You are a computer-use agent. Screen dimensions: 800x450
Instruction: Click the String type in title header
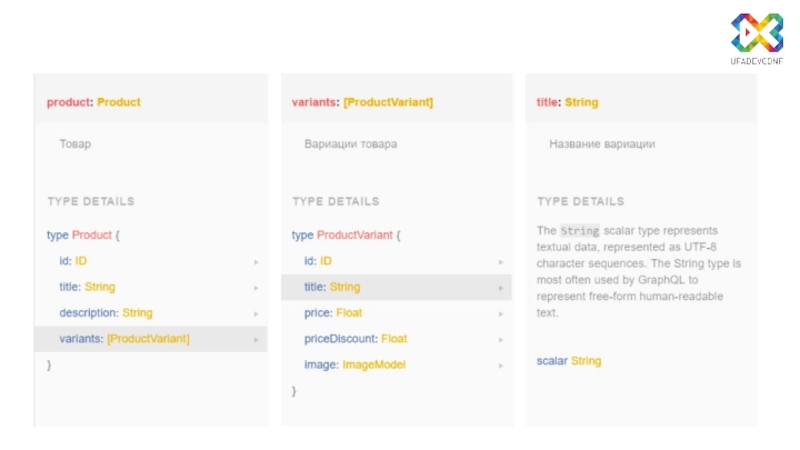(582, 102)
